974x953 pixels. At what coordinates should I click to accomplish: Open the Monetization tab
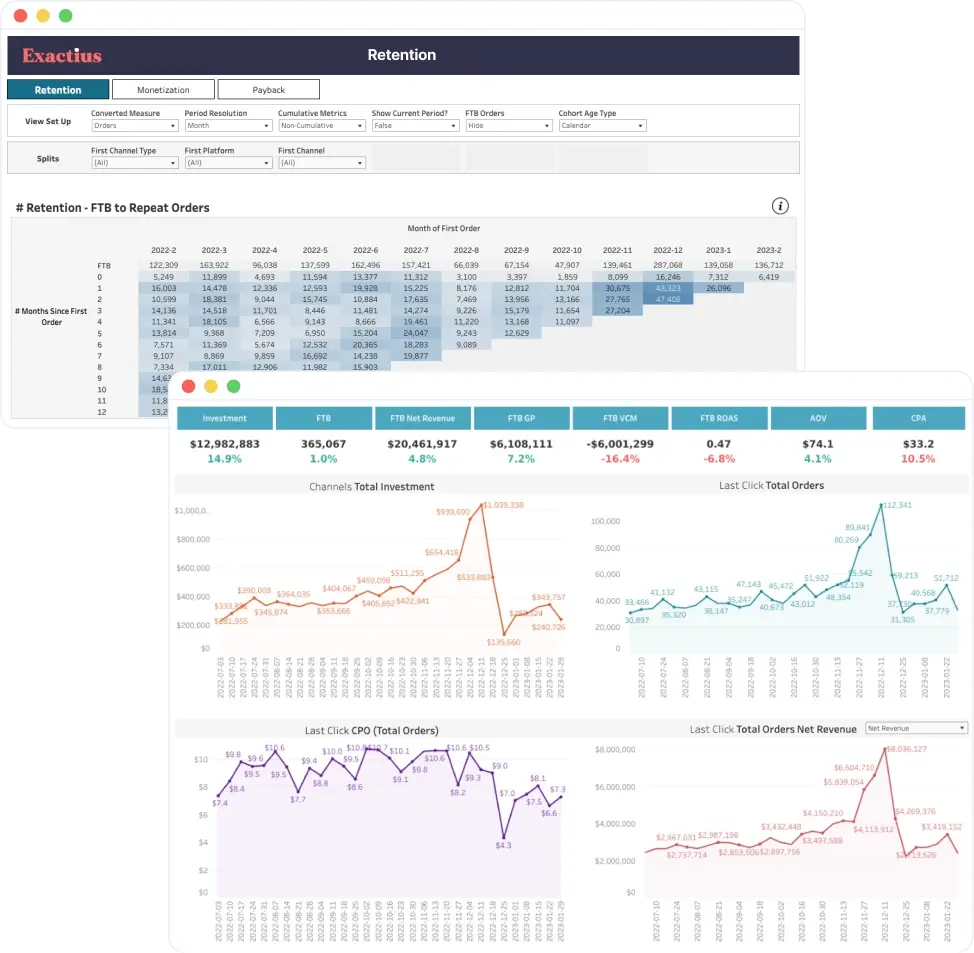point(163,90)
